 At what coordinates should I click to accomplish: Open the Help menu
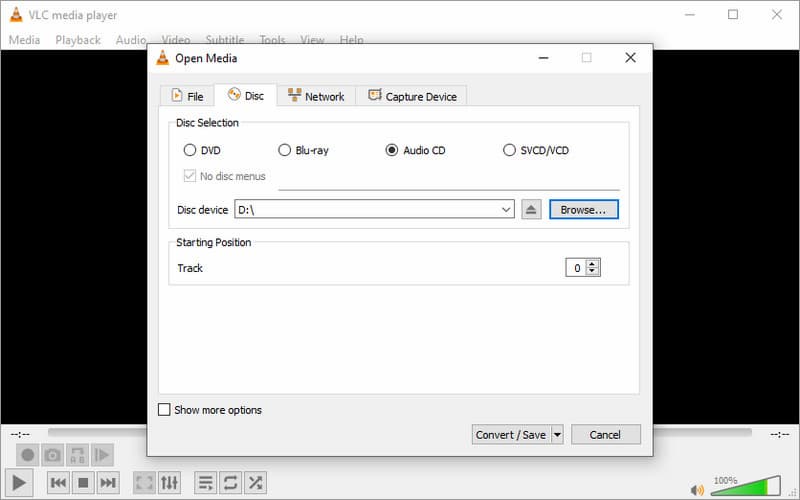pos(352,39)
